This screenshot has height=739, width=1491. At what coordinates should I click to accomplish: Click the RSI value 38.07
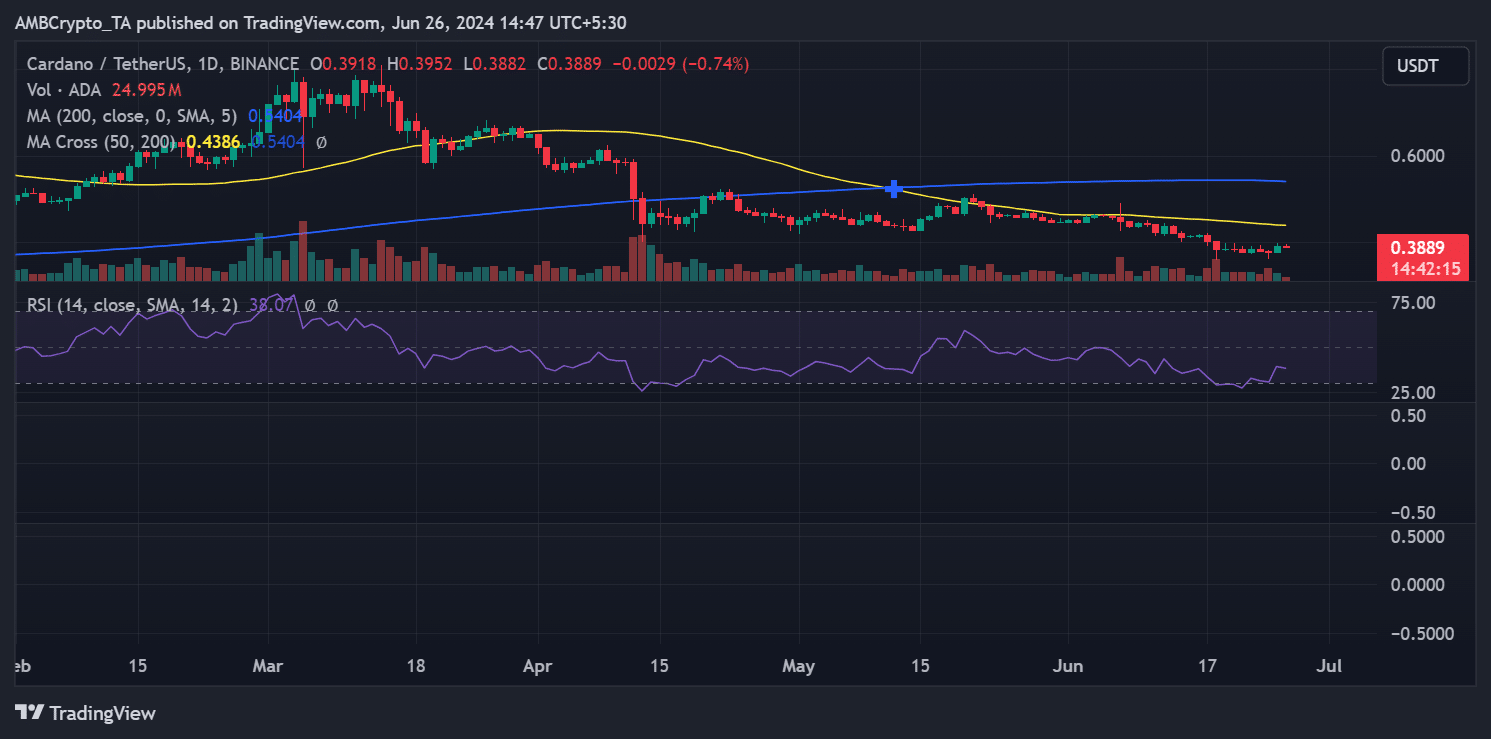pyautogui.click(x=269, y=305)
